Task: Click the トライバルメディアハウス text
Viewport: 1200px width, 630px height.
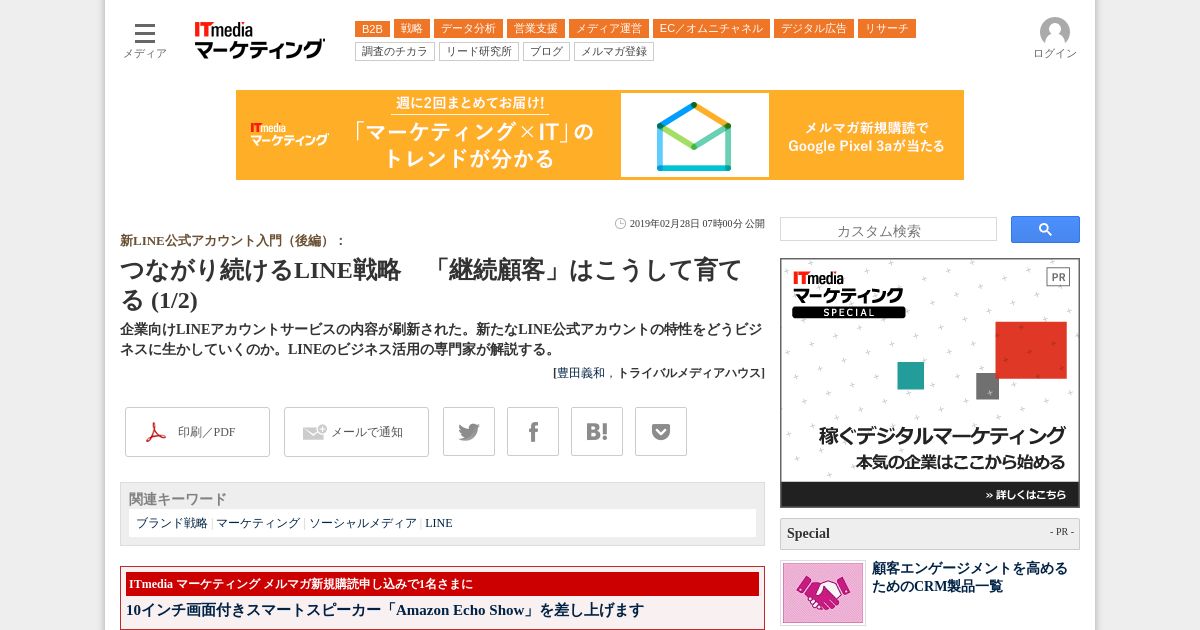Action: coord(689,373)
